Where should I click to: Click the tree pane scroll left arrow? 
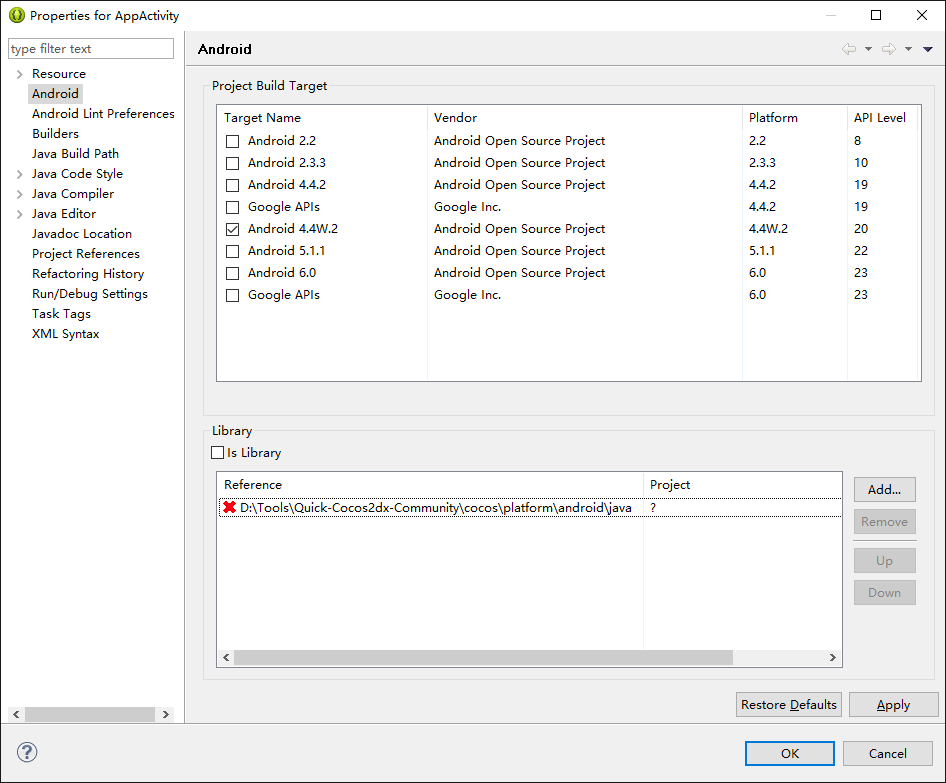[x=16, y=714]
